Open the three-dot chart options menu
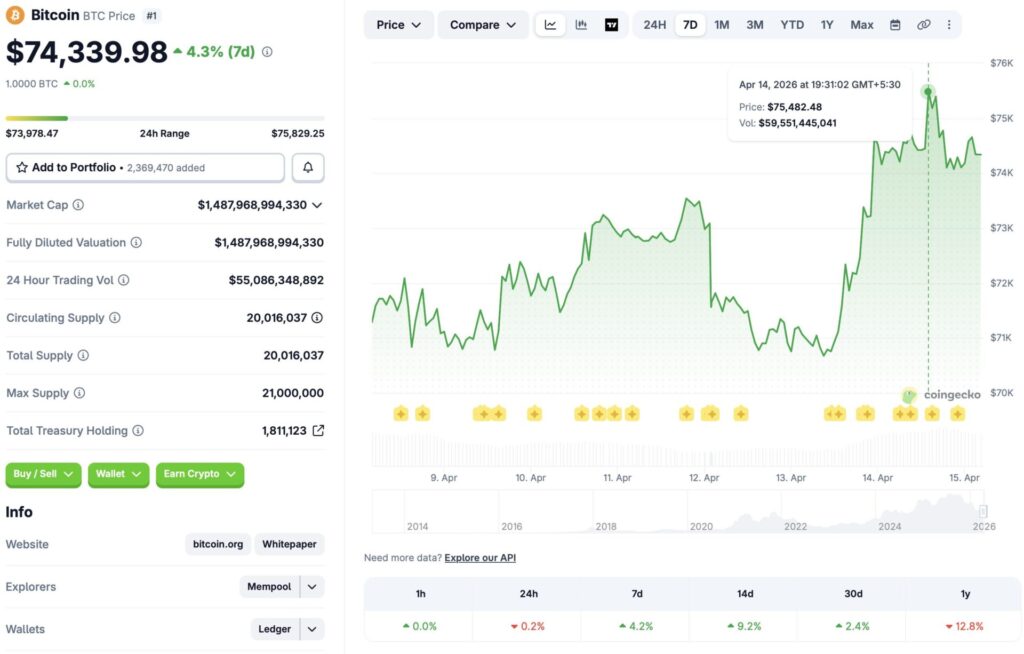 (948, 24)
